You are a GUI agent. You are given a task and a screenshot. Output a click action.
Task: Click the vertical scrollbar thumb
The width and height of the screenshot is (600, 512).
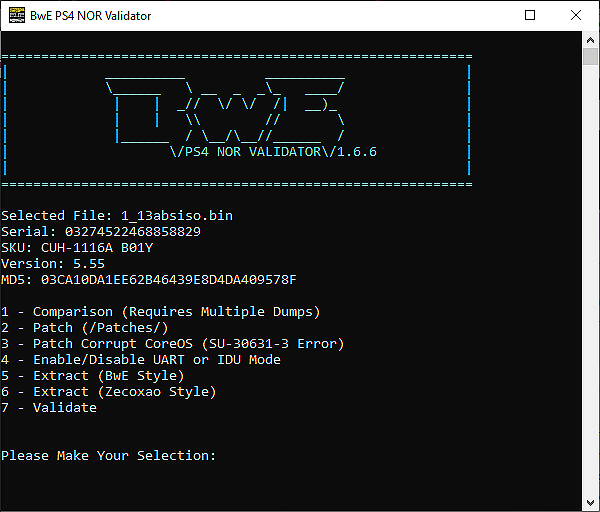tap(590, 57)
